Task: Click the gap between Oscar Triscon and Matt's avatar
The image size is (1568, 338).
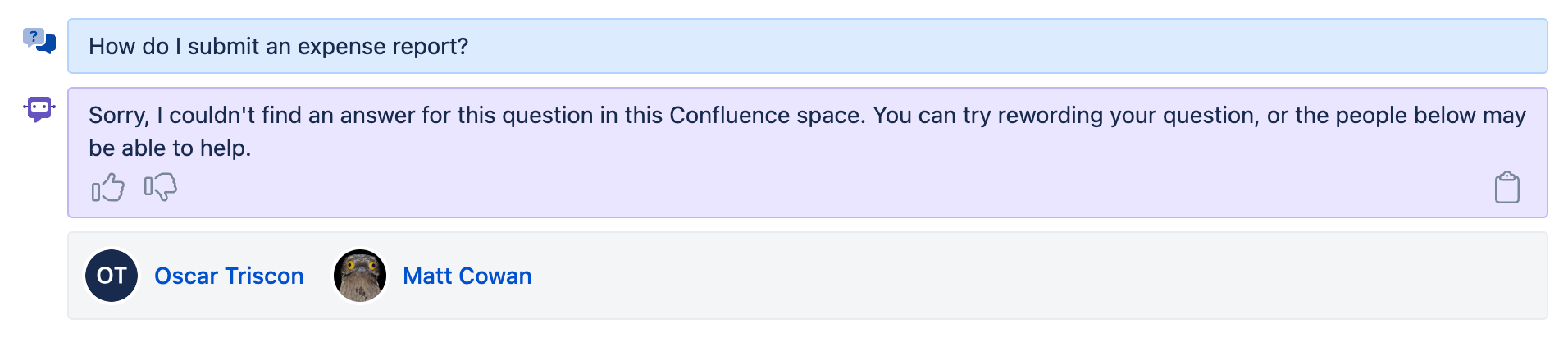Action: 318,276
